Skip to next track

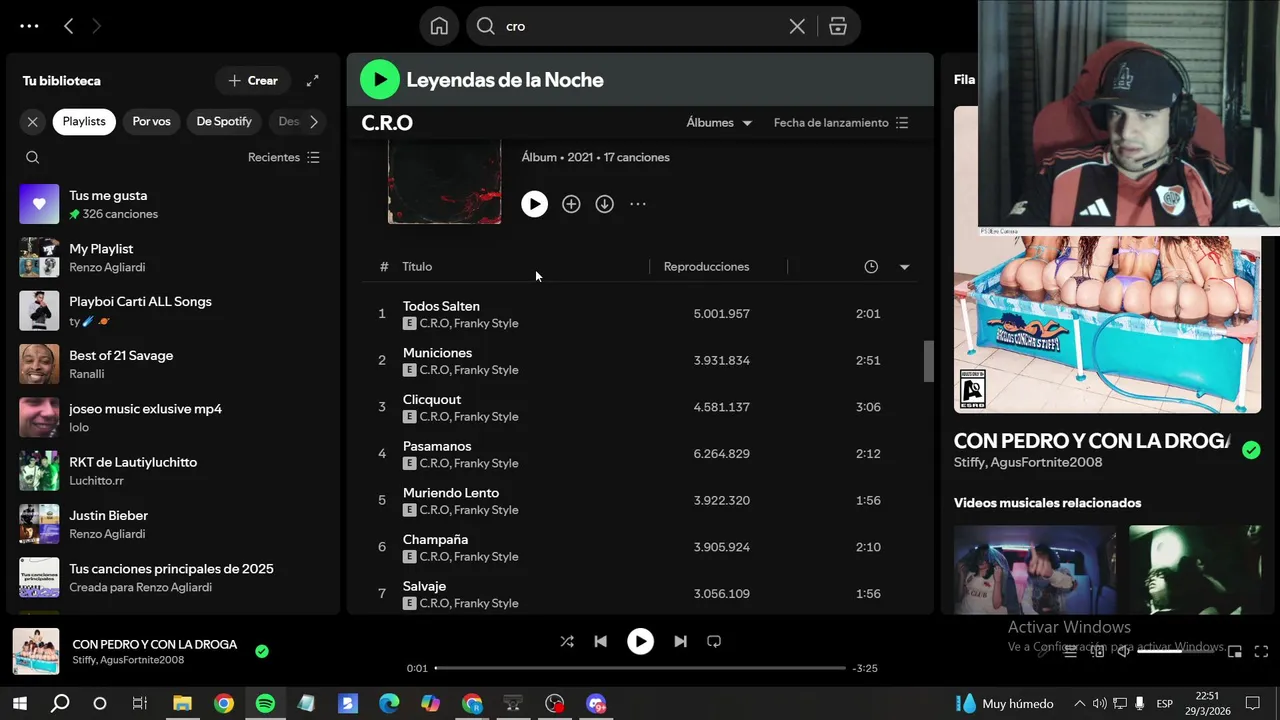(680, 642)
